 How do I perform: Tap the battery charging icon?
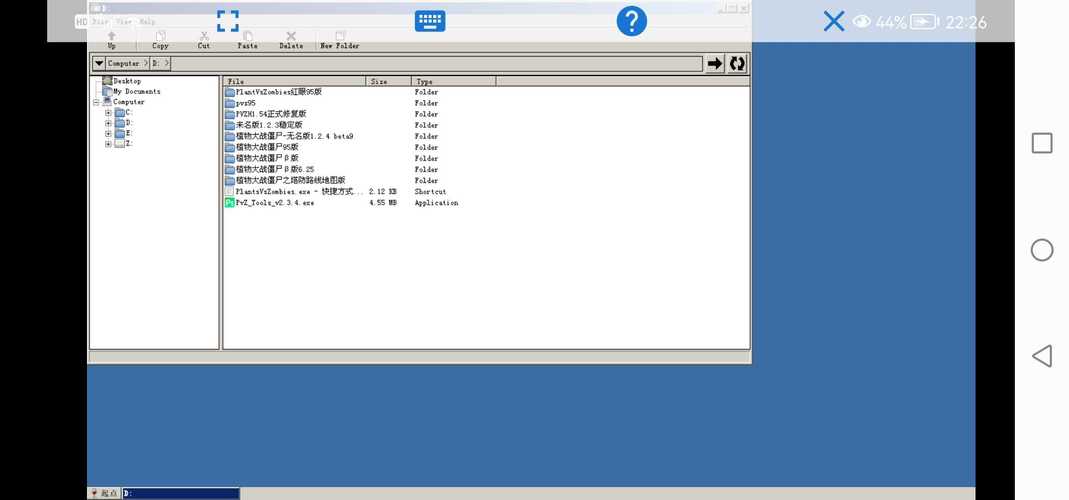coord(924,22)
